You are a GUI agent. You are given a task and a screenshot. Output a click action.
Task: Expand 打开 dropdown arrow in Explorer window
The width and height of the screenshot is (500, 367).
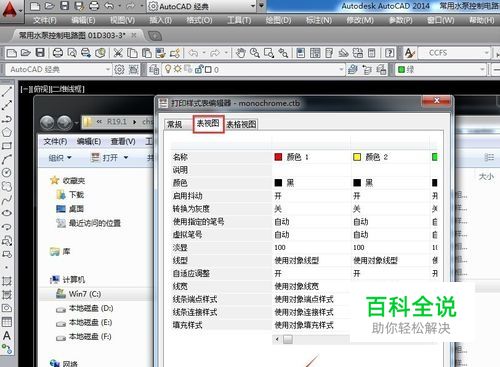coord(126,157)
